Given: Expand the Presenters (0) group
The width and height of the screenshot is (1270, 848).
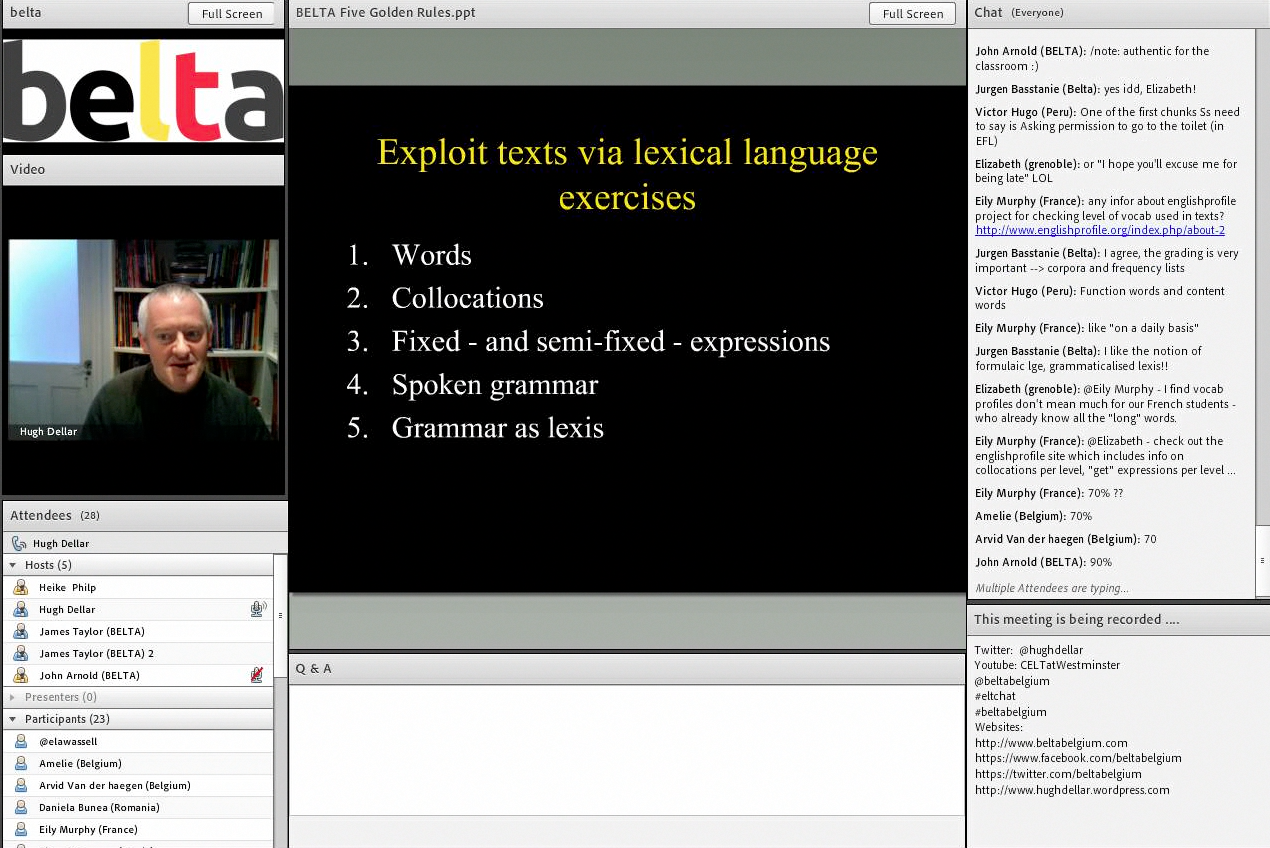Looking at the screenshot, I should 13,697.
